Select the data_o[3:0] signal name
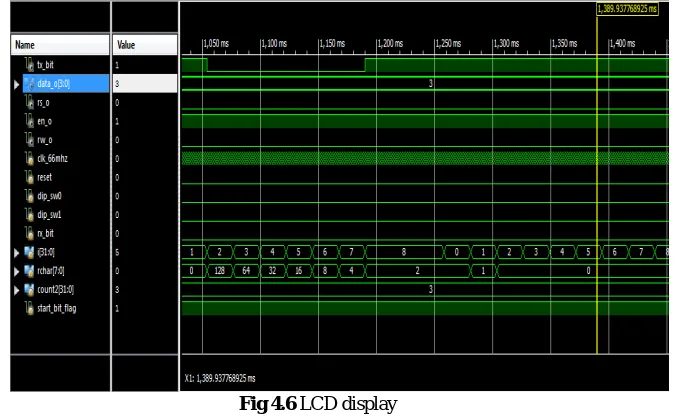Screen dimensions: 674x416 (x=53, y=83)
